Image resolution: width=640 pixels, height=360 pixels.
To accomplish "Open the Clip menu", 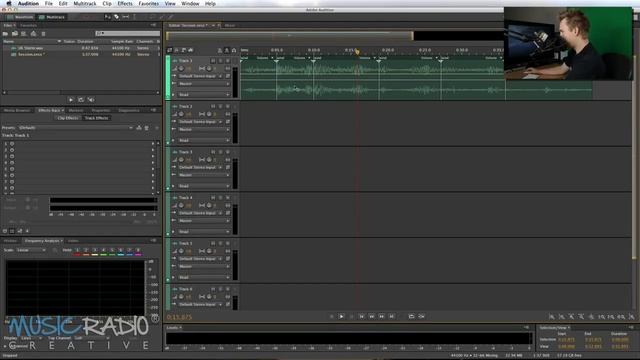I will pos(107,4).
